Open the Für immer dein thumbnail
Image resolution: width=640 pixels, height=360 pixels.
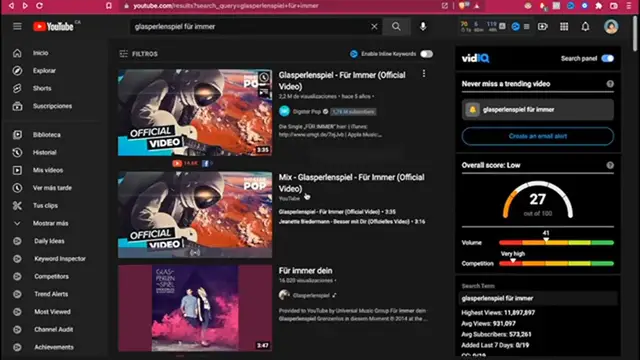point(195,308)
